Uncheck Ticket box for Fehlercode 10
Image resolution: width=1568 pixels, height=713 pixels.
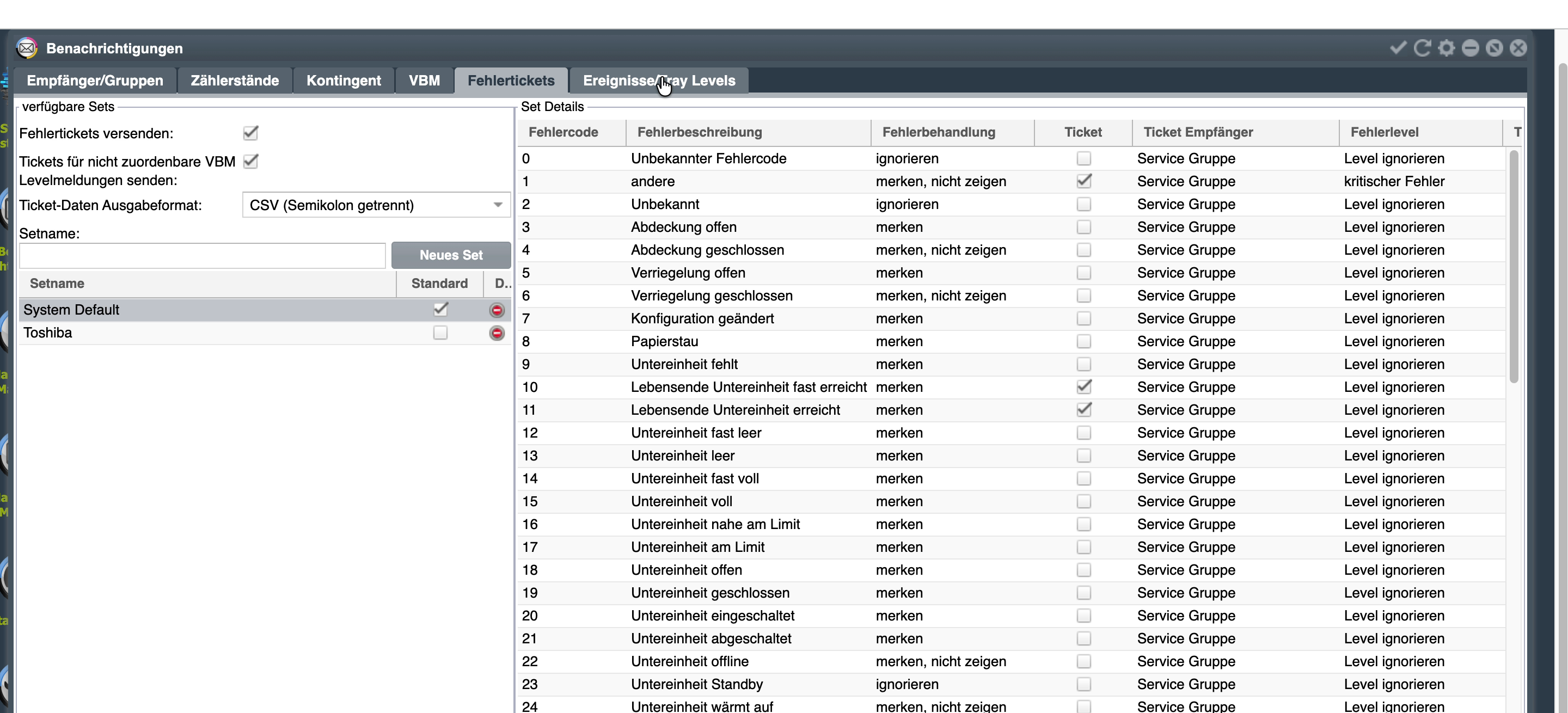click(1083, 387)
